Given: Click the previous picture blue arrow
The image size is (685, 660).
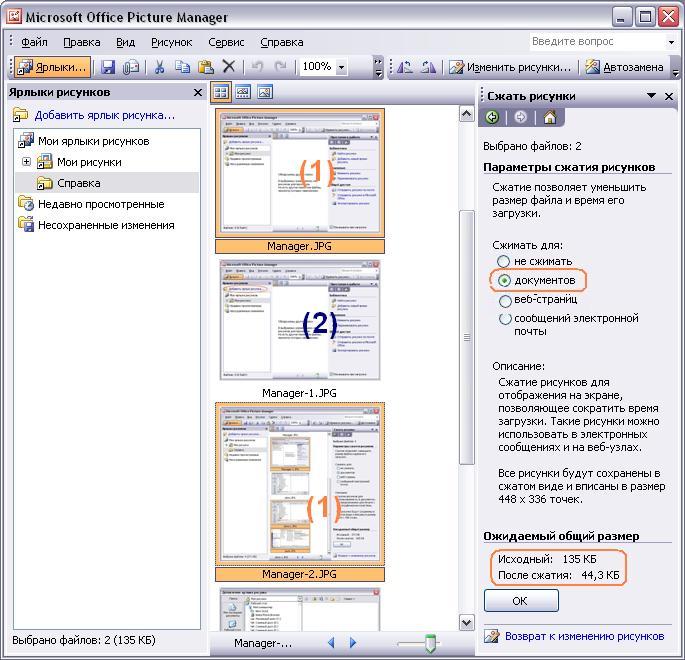Looking at the screenshot, I should pos(331,642).
